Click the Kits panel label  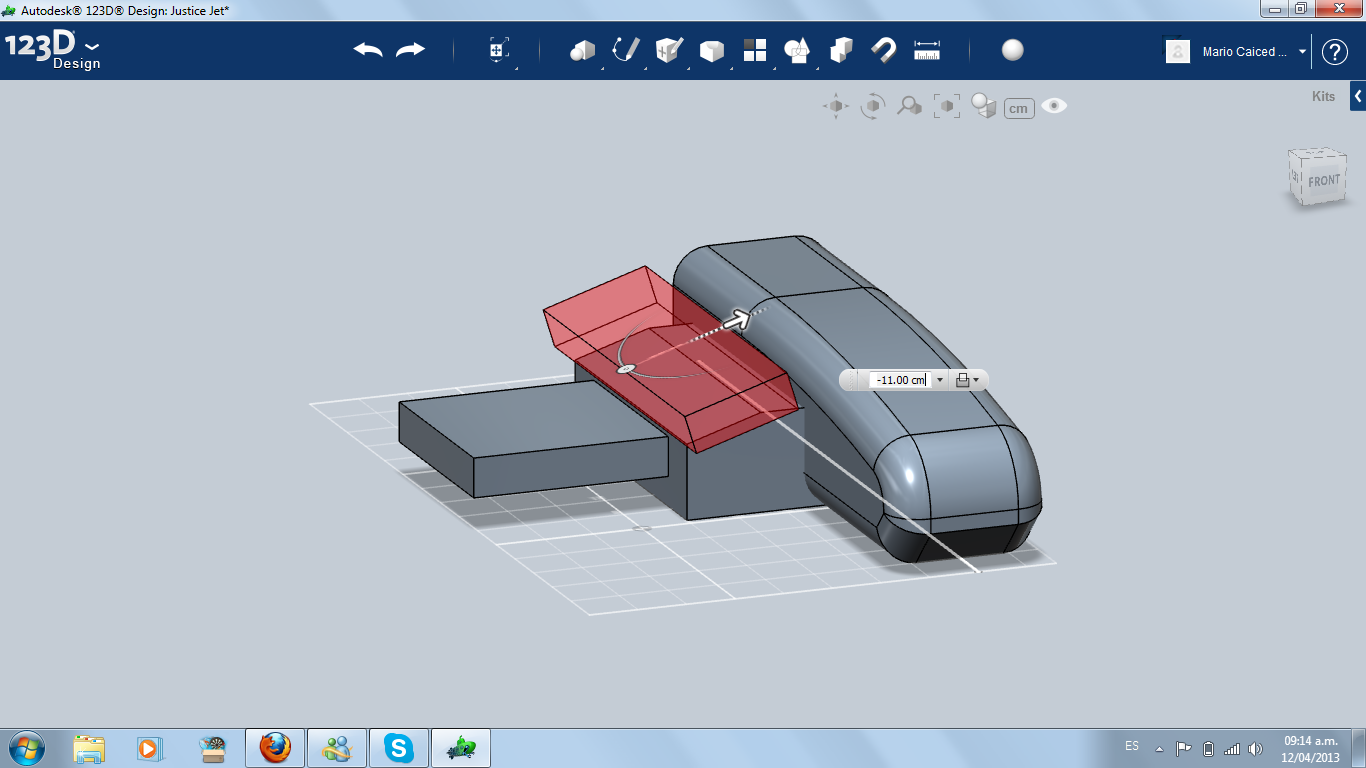[x=1323, y=97]
